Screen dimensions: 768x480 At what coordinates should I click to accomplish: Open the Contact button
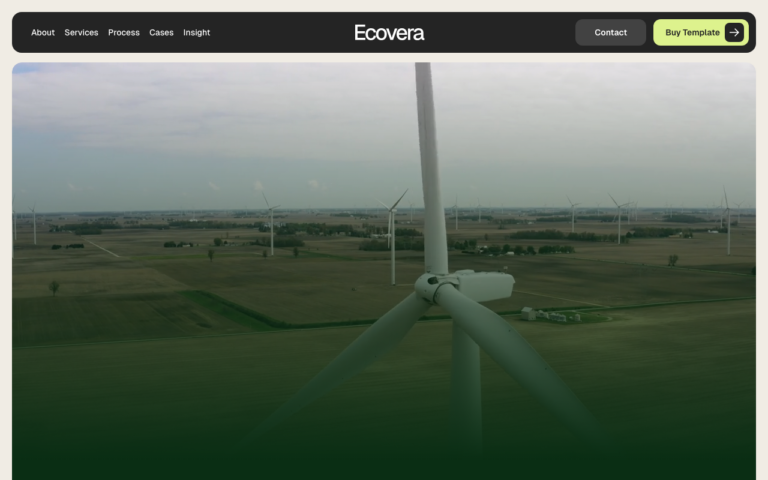click(x=610, y=32)
